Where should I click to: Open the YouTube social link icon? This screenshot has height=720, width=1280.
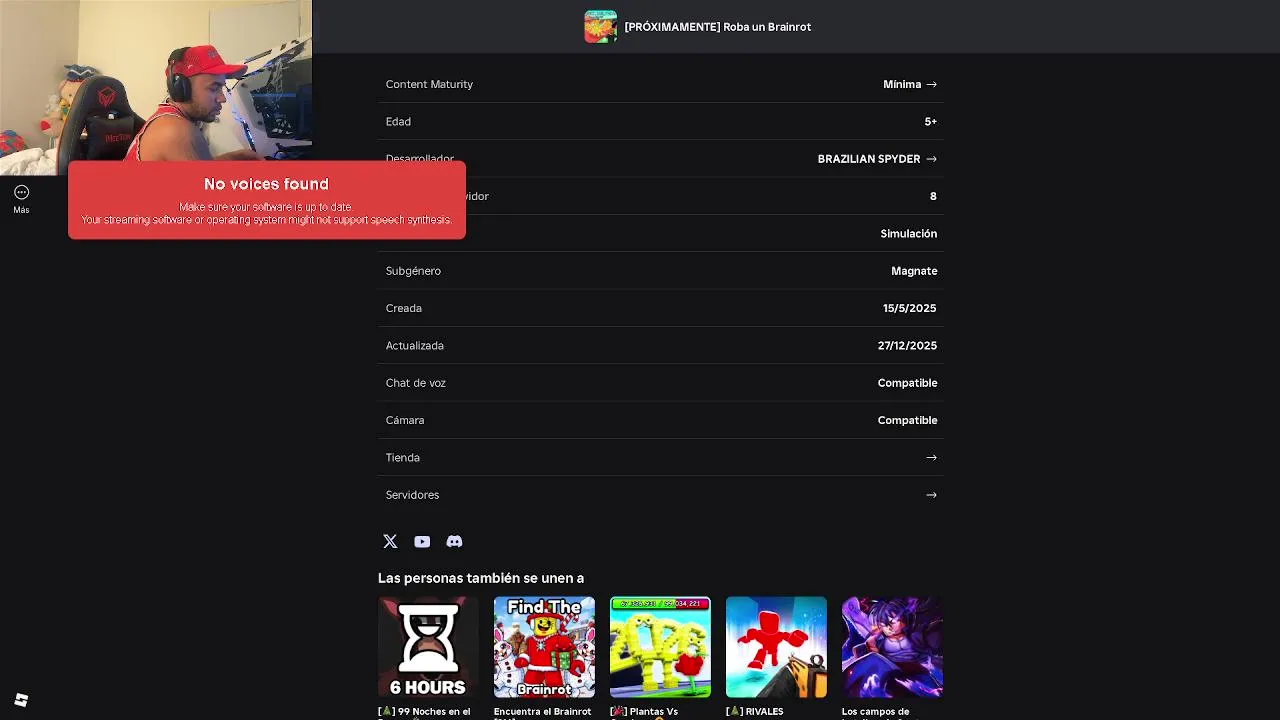pos(422,541)
